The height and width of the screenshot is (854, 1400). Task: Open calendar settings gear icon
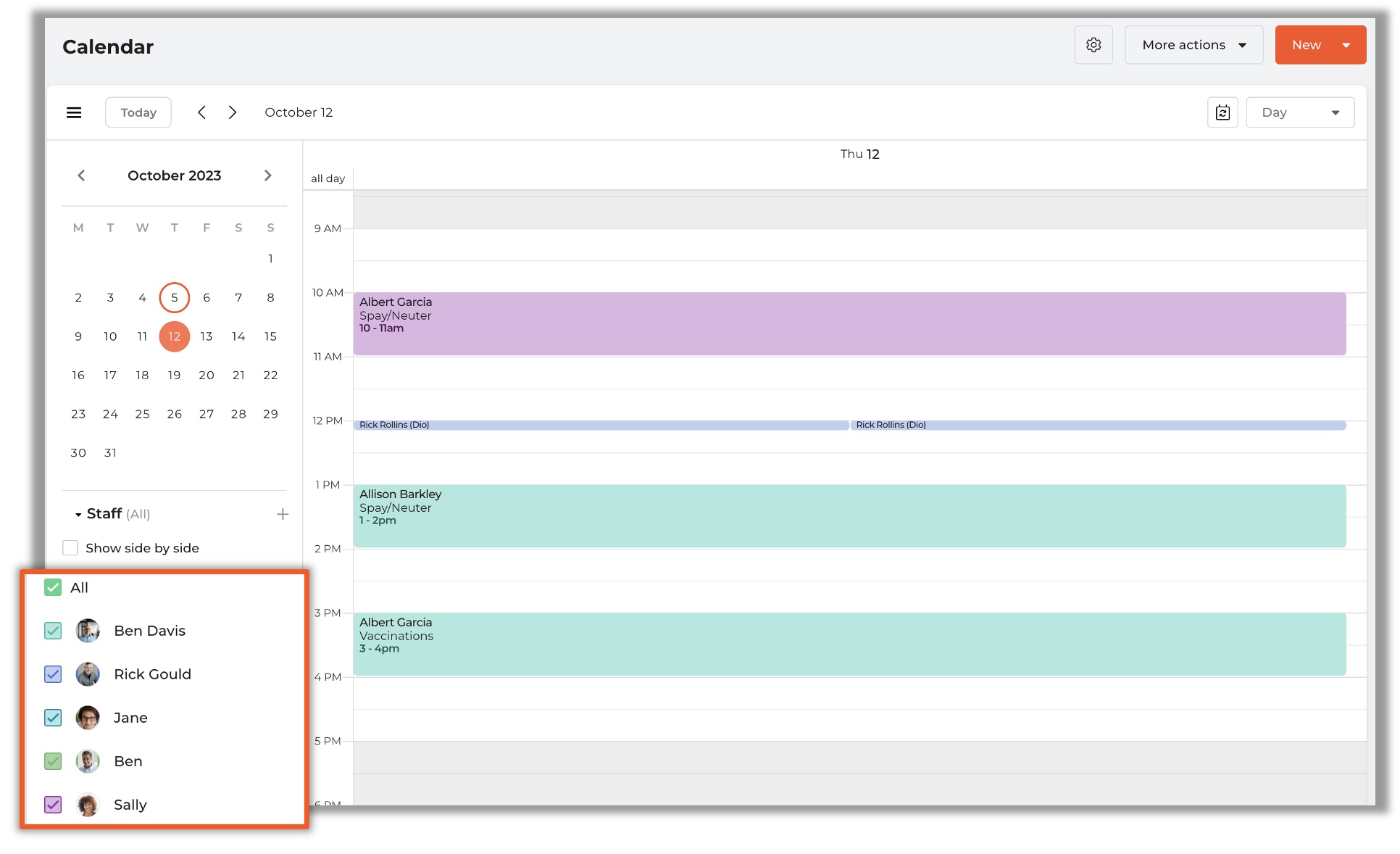tap(1093, 45)
